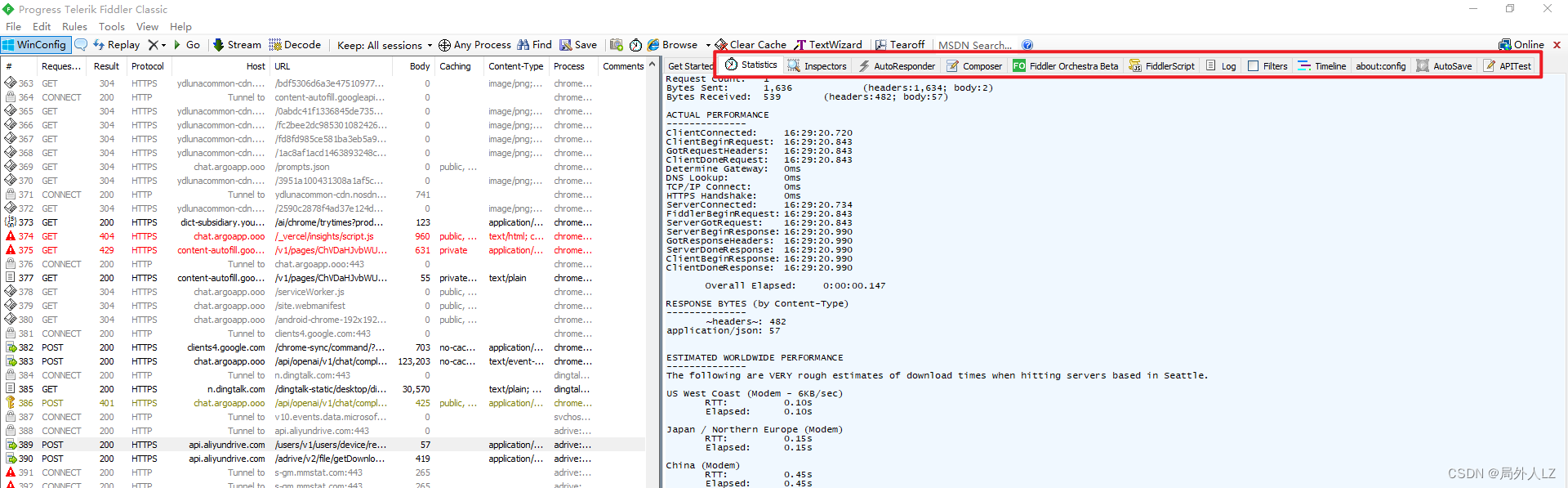Open the Help menu
1568x488 pixels.
[180, 26]
